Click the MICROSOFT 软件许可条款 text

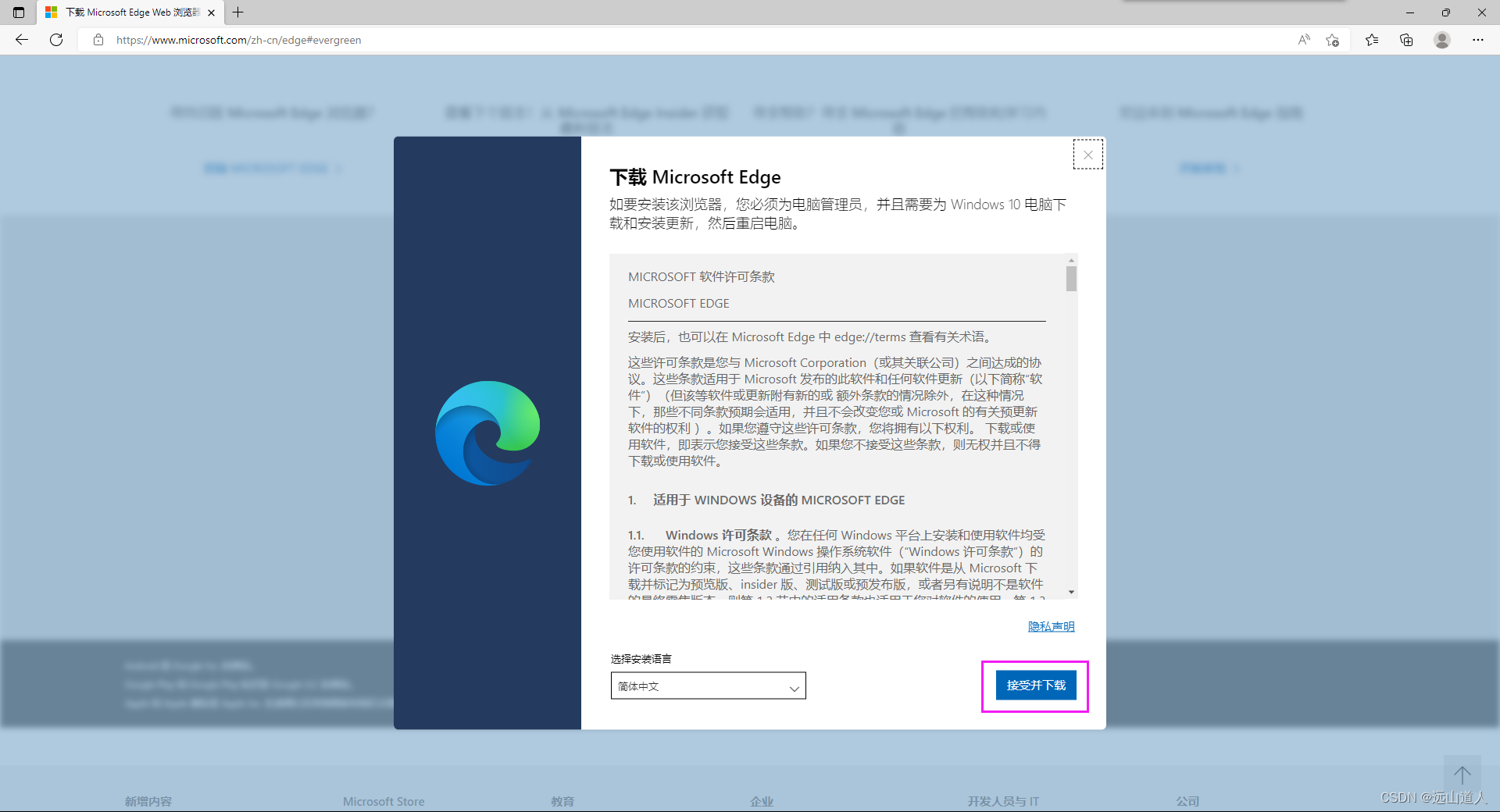pyautogui.click(x=702, y=276)
